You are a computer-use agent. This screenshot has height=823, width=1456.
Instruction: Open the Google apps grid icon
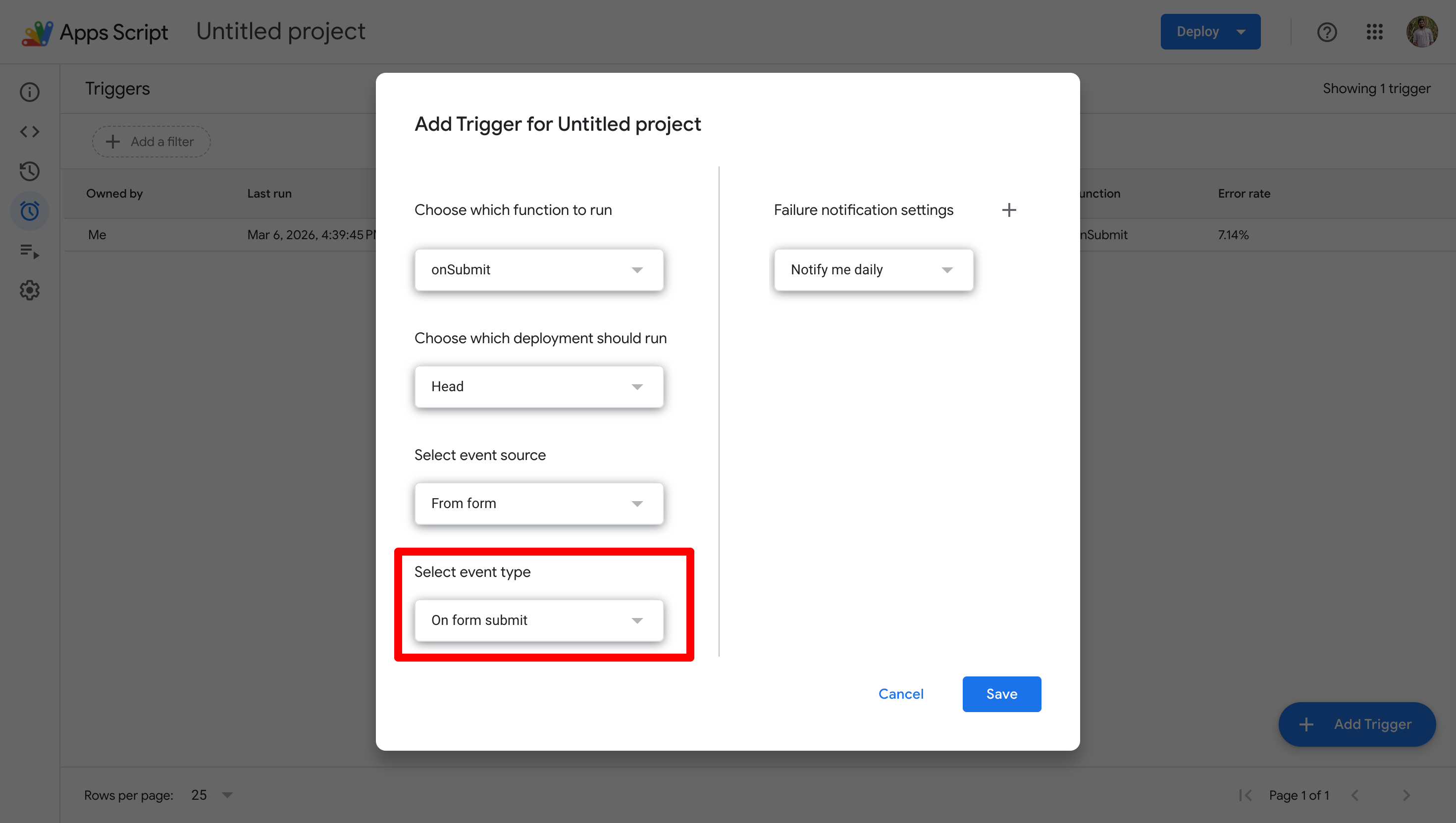point(1374,32)
